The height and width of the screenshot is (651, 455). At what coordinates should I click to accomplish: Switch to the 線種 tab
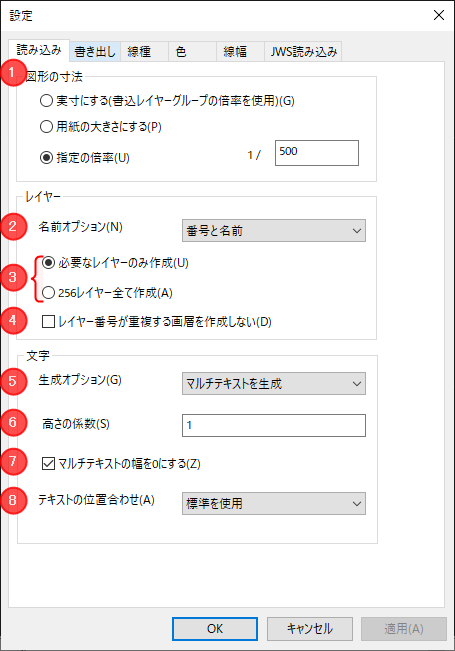[x=144, y=51]
